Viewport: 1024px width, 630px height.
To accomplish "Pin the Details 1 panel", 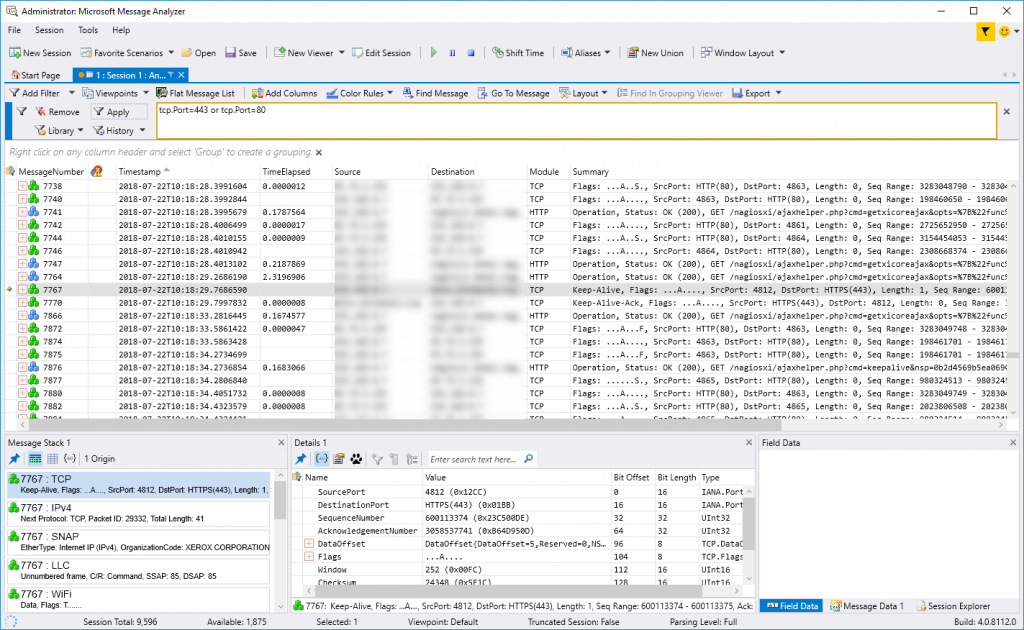I will (301, 459).
